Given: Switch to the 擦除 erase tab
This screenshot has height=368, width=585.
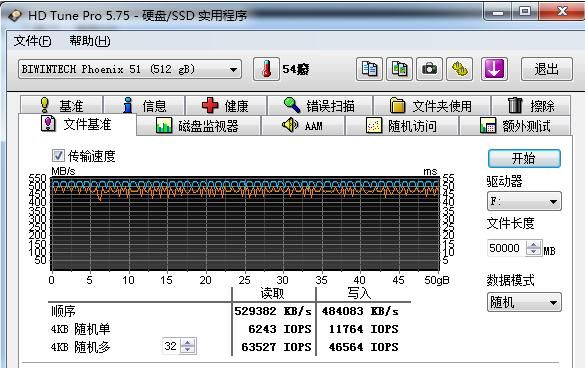Looking at the screenshot, I should coord(531,105).
